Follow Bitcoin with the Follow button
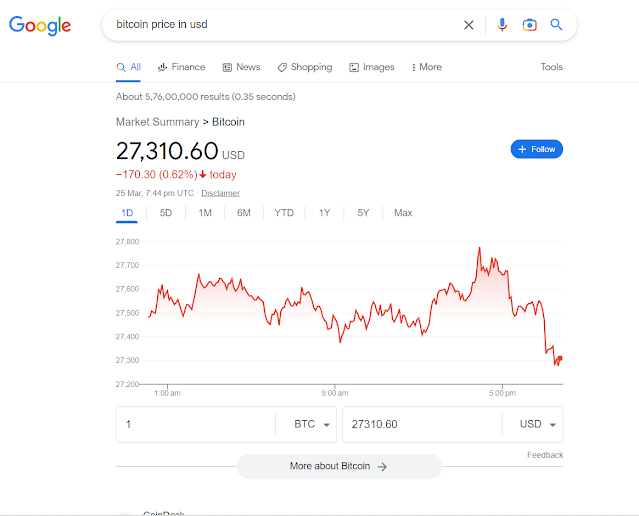 click(x=537, y=149)
